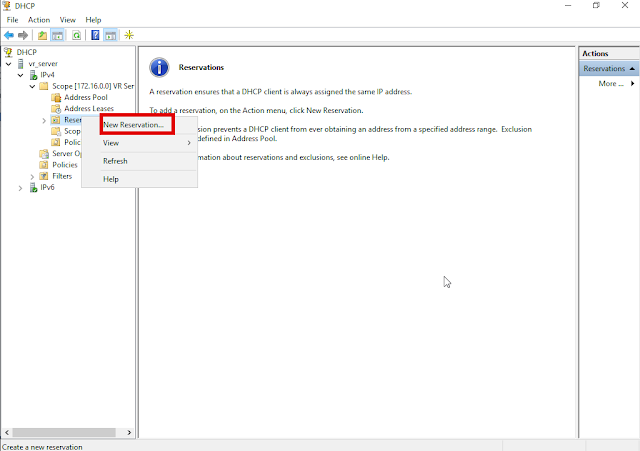Click the Actions pane header
Image resolution: width=640 pixels, height=451 pixels.
pos(609,53)
